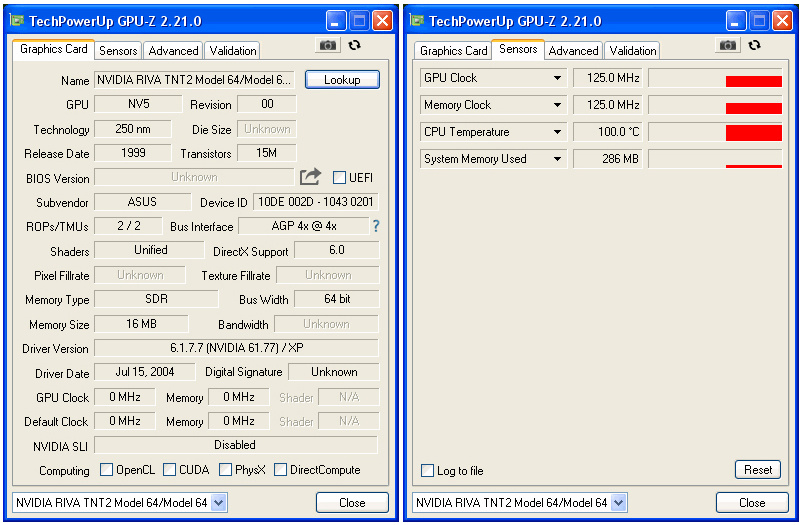Tick the DirectCompute checkbox

coord(280,470)
